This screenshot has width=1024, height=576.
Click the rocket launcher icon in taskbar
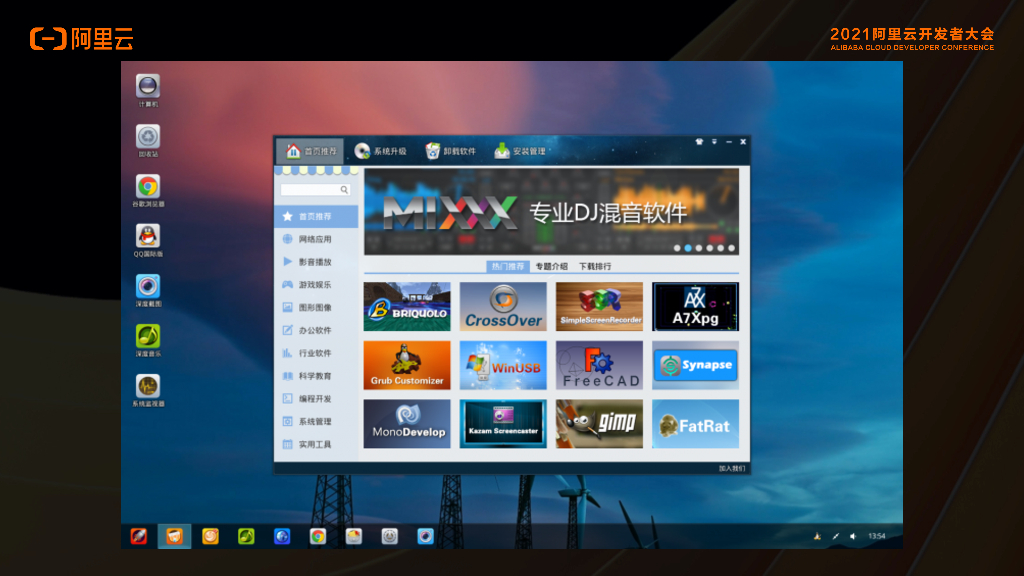tap(138, 536)
